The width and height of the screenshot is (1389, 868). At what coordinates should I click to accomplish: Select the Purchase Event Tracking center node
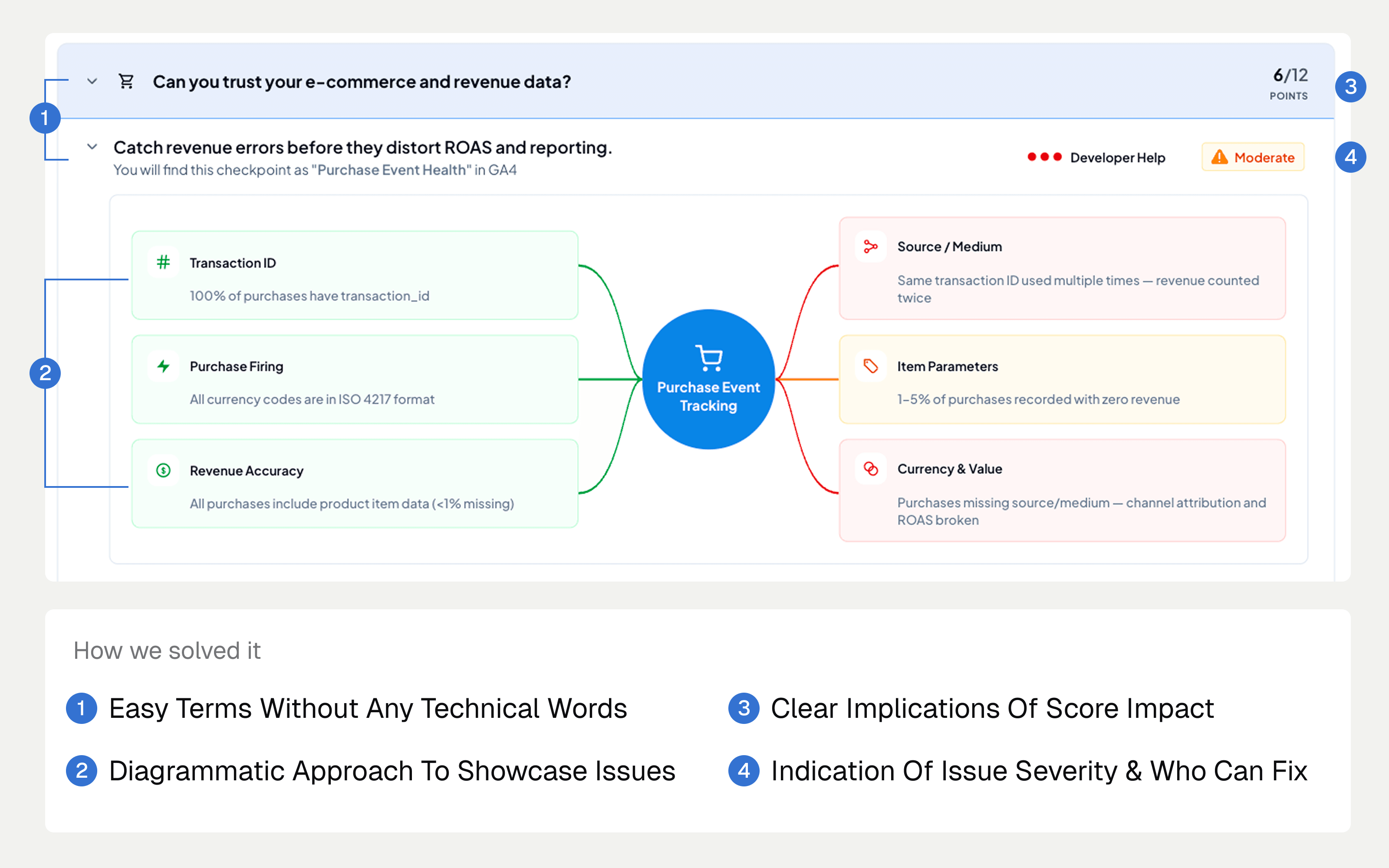(709, 379)
